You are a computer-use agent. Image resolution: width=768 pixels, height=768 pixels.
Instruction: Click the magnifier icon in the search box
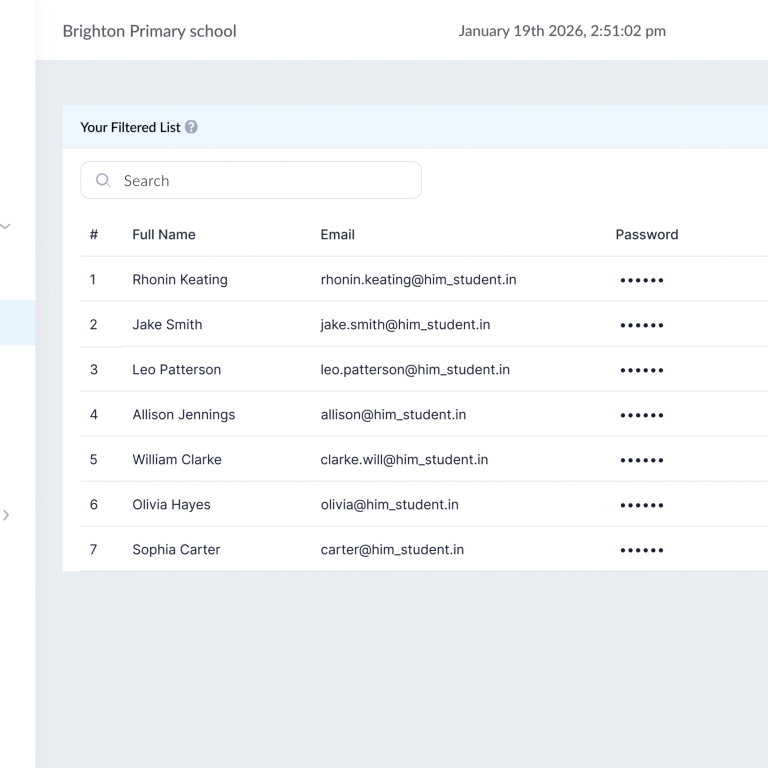[x=102, y=181]
